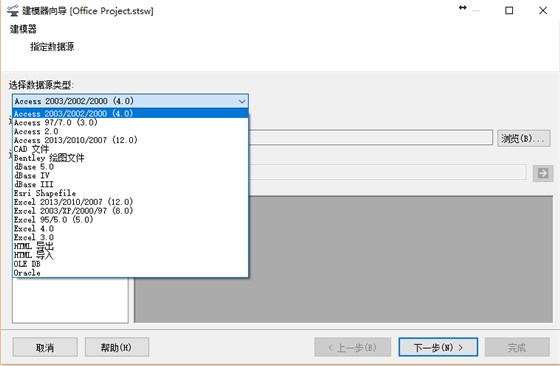Click the data source file path field
The image size is (560, 366).
click(371, 138)
